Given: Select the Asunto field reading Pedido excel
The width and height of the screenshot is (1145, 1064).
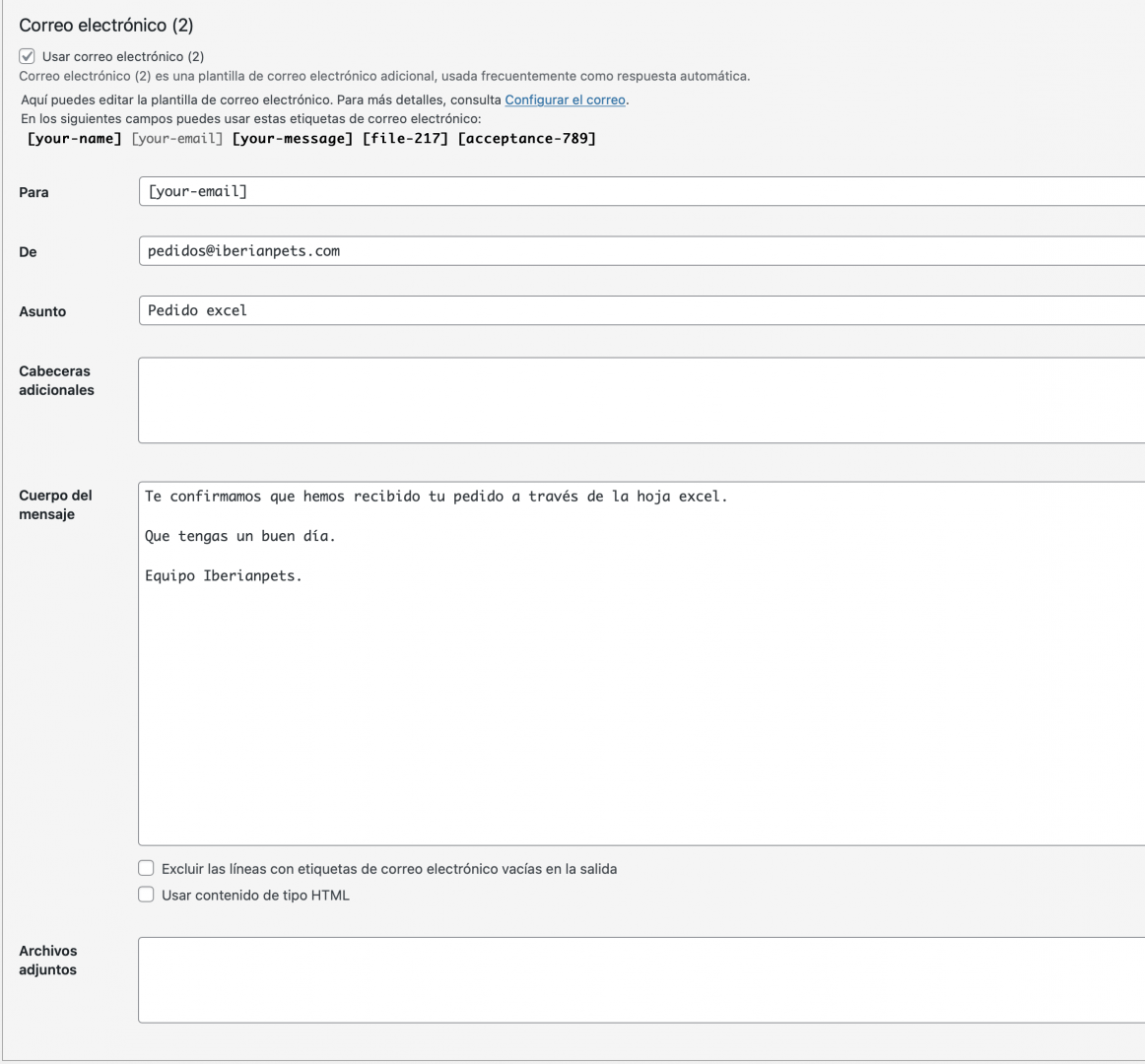Looking at the screenshot, I should tap(641, 310).
